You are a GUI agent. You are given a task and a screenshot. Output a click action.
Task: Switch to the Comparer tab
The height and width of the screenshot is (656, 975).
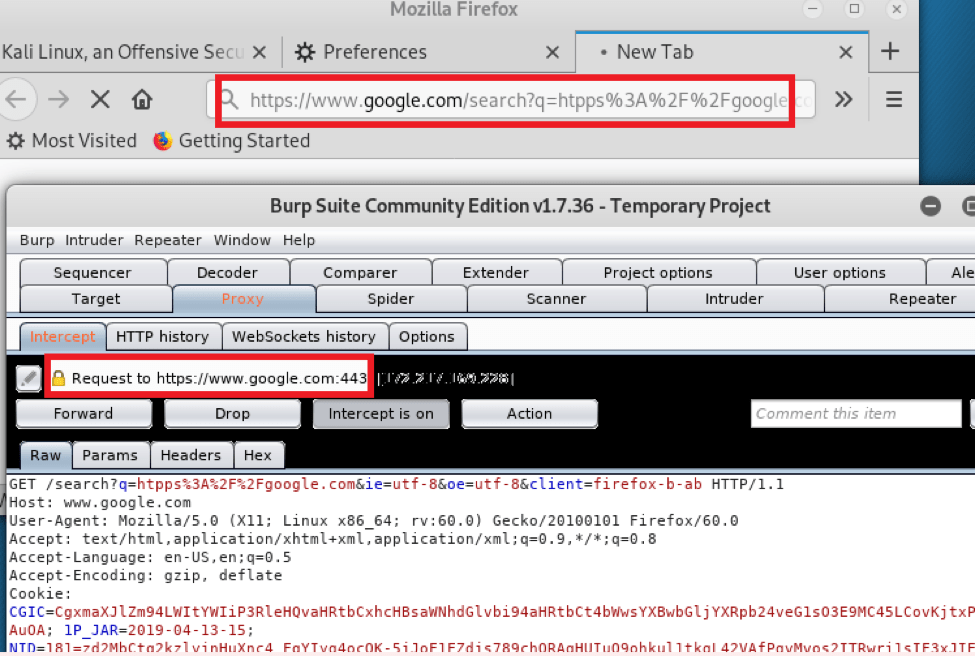point(360,272)
